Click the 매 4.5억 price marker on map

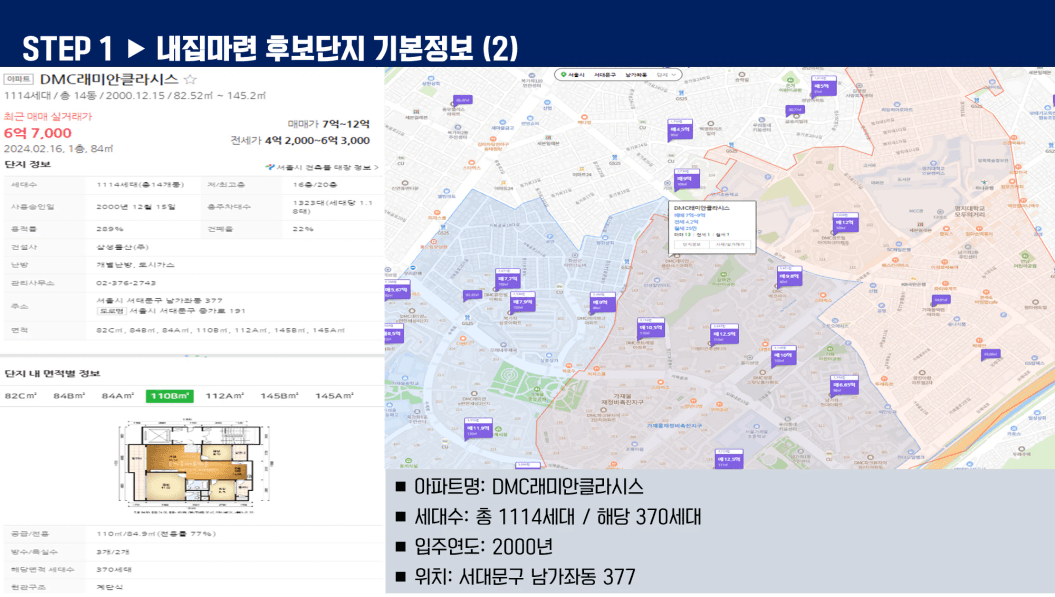tap(680, 129)
